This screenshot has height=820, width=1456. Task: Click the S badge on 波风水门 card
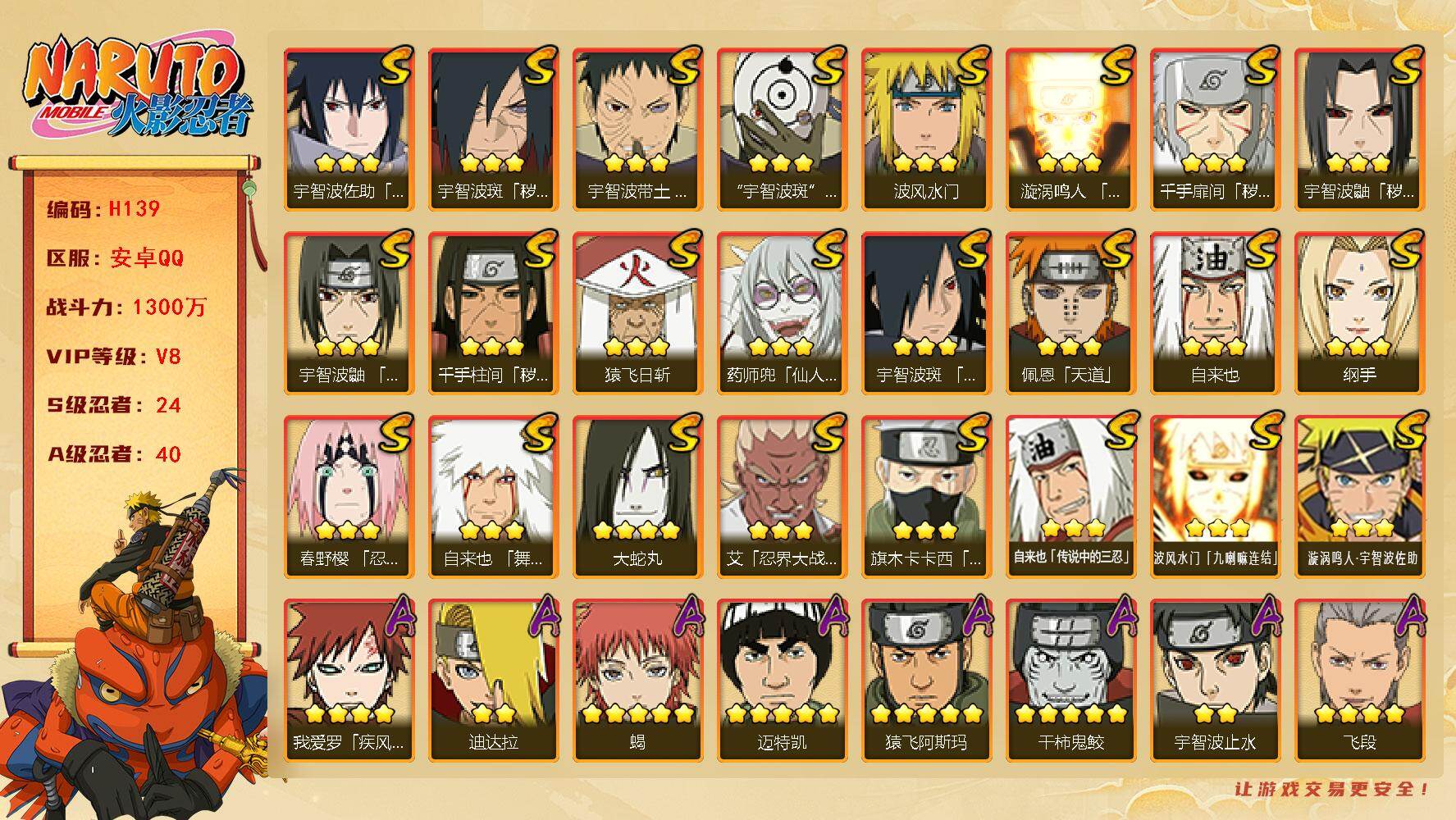point(973,66)
